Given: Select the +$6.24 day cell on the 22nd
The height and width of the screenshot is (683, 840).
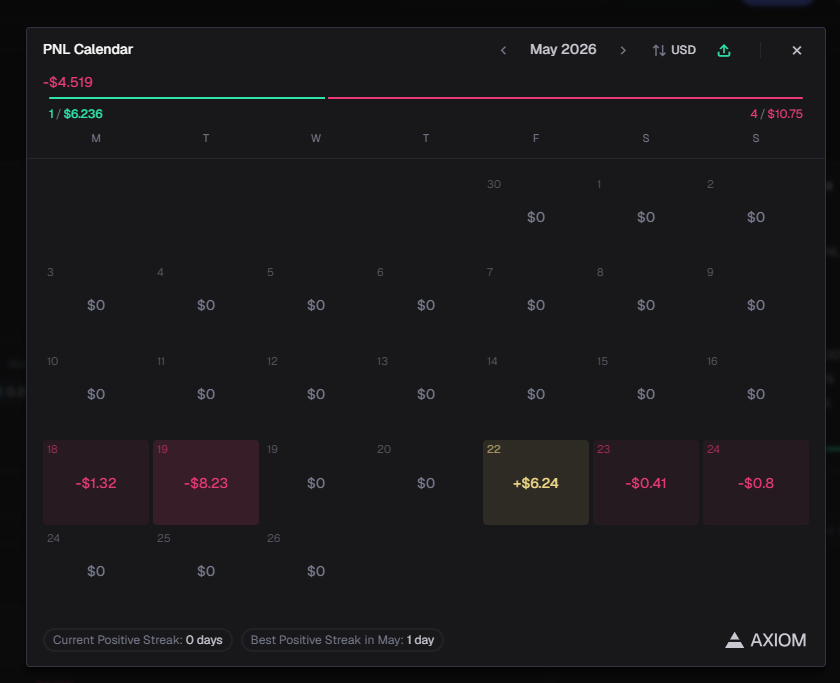Looking at the screenshot, I should pyautogui.click(x=536, y=482).
